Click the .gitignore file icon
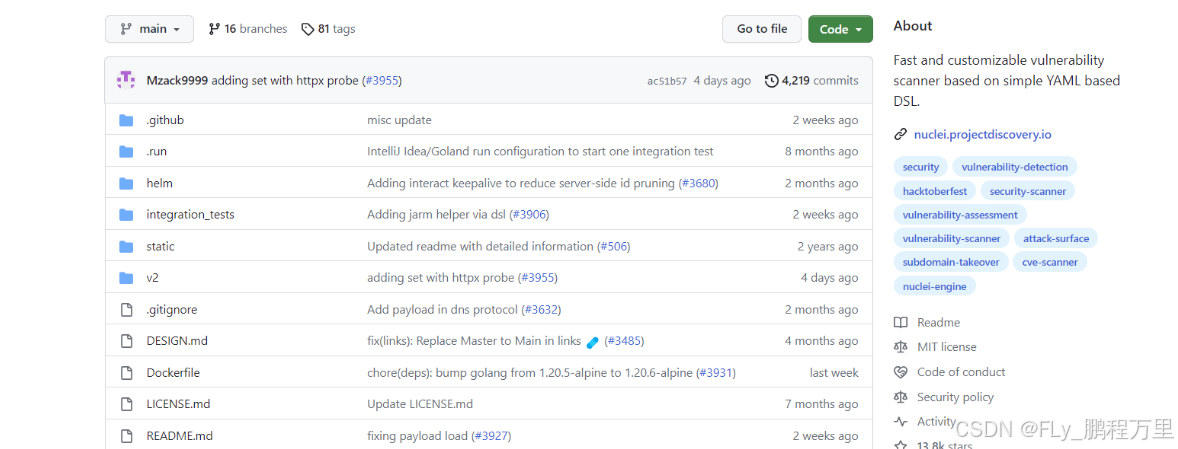The height and width of the screenshot is (449, 1178). click(126, 309)
